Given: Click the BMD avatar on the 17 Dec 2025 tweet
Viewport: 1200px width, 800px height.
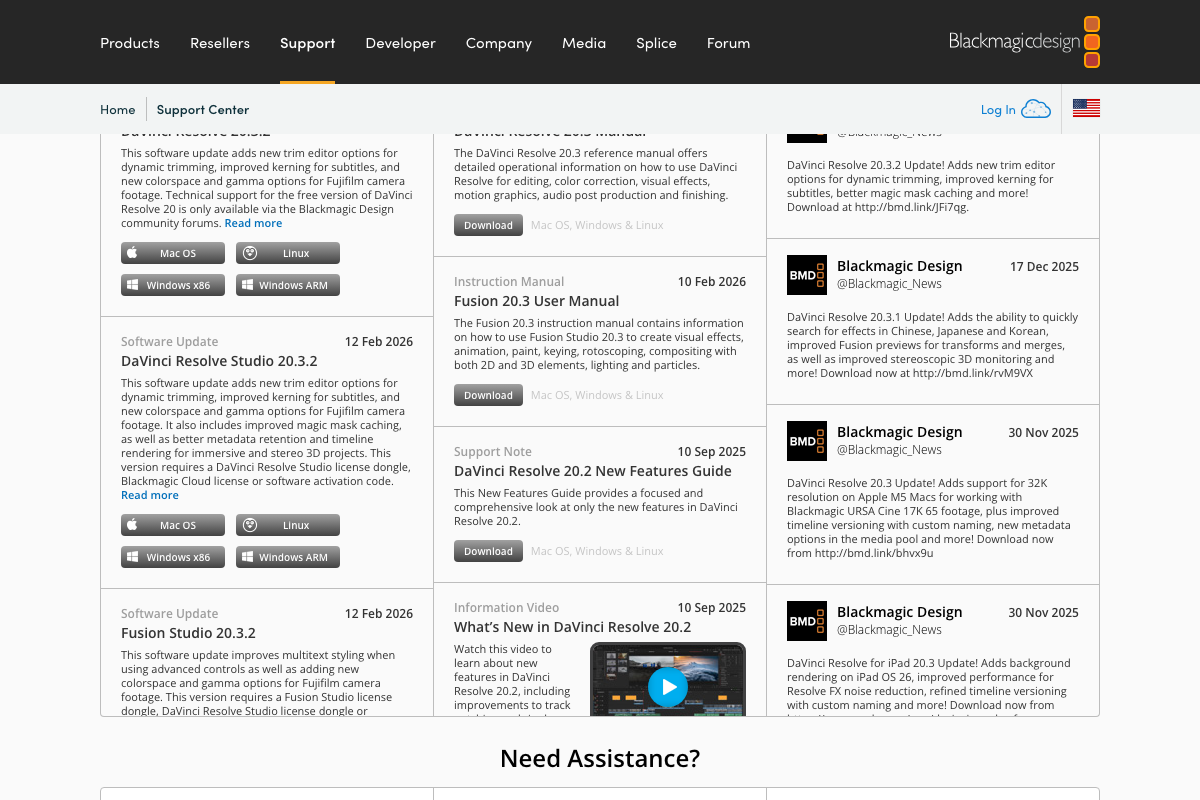Looking at the screenshot, I should pyautogui.click(x=806, y=275).
